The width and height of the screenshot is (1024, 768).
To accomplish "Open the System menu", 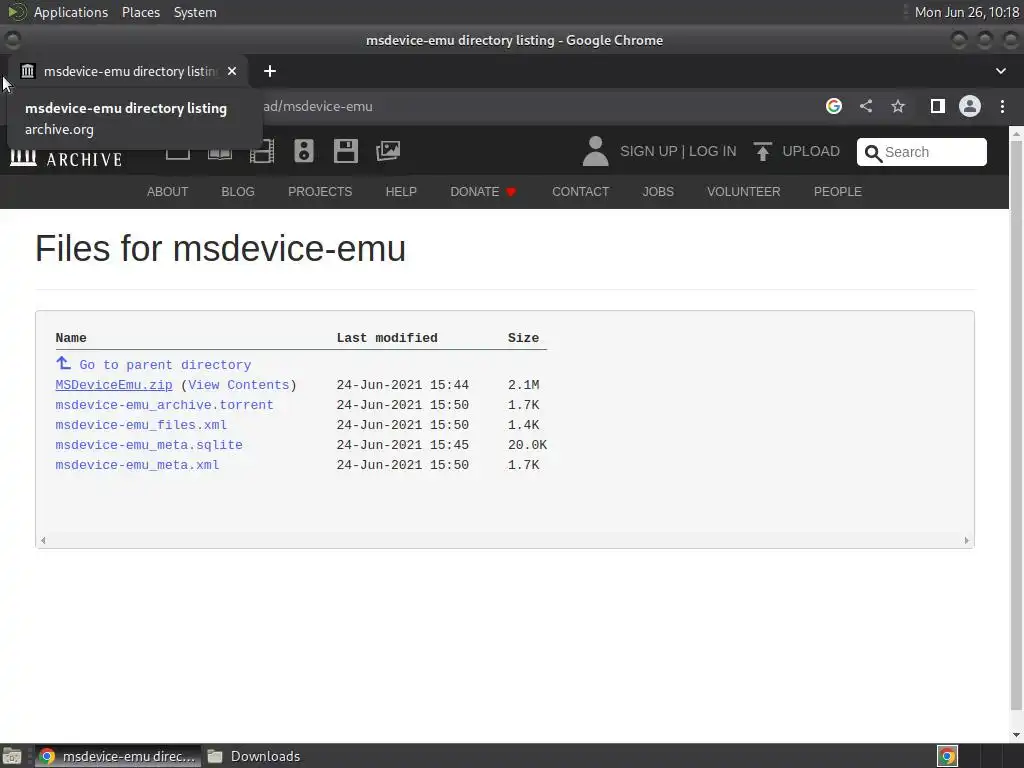I will [195, 12].
